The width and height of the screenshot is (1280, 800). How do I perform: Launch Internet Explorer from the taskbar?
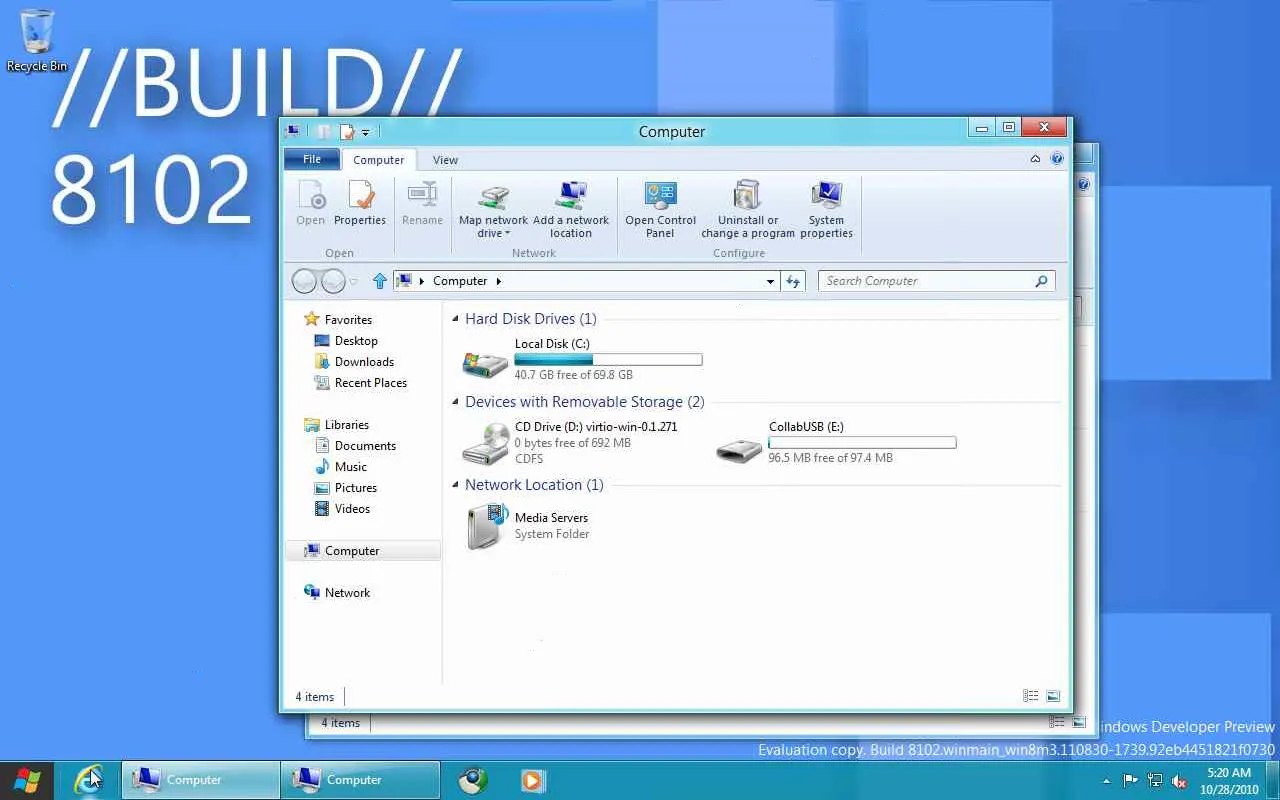click(x=89, y=780)
